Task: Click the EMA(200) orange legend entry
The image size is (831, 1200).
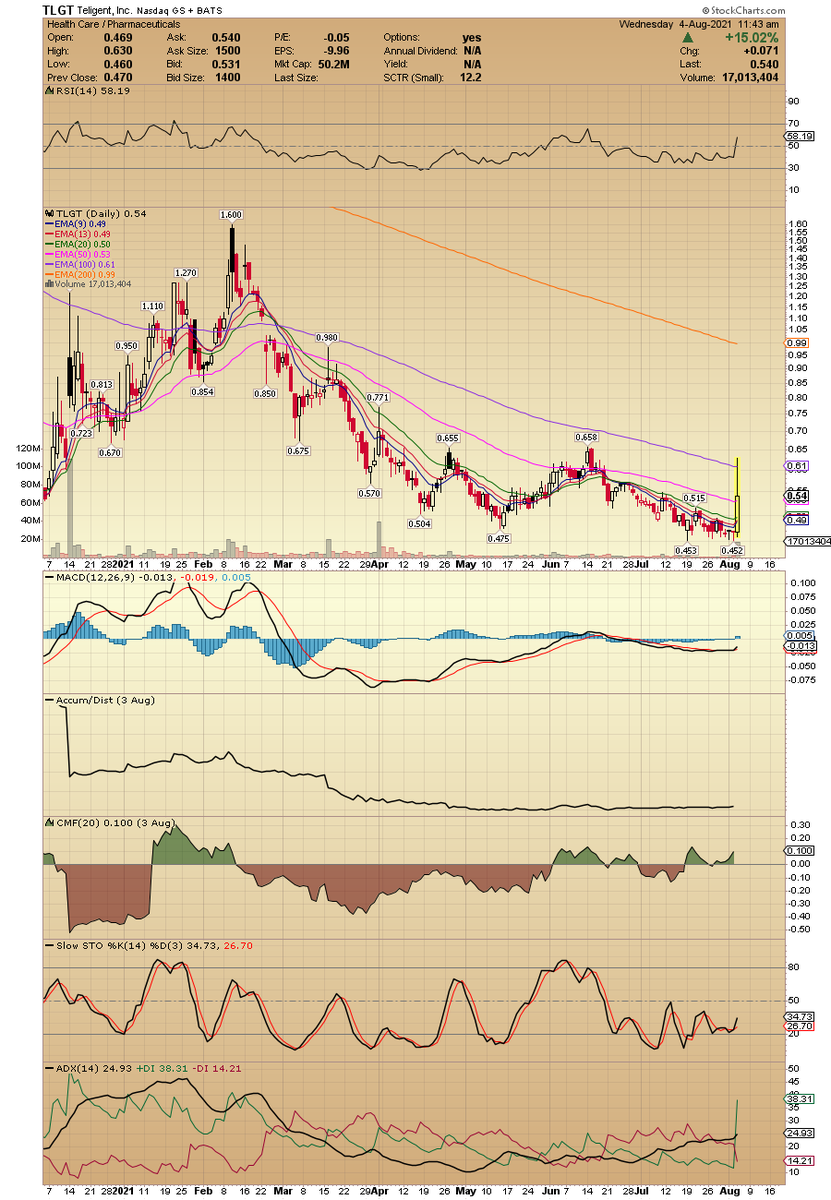Action: pyautogui.click(x=78, y=274)
